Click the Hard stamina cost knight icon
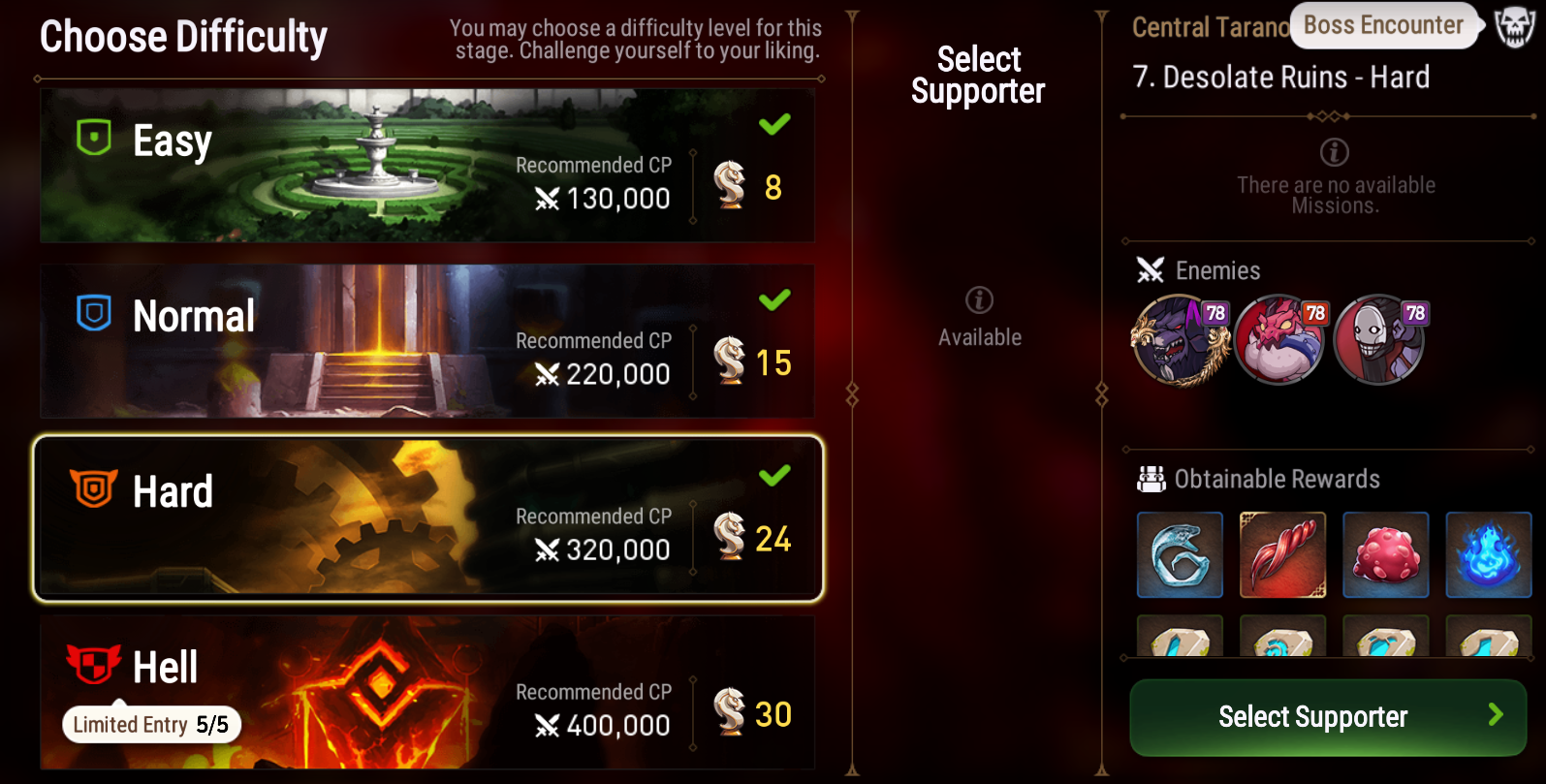The width and height of the screenshot is (1546, 784). pos(730,536)
